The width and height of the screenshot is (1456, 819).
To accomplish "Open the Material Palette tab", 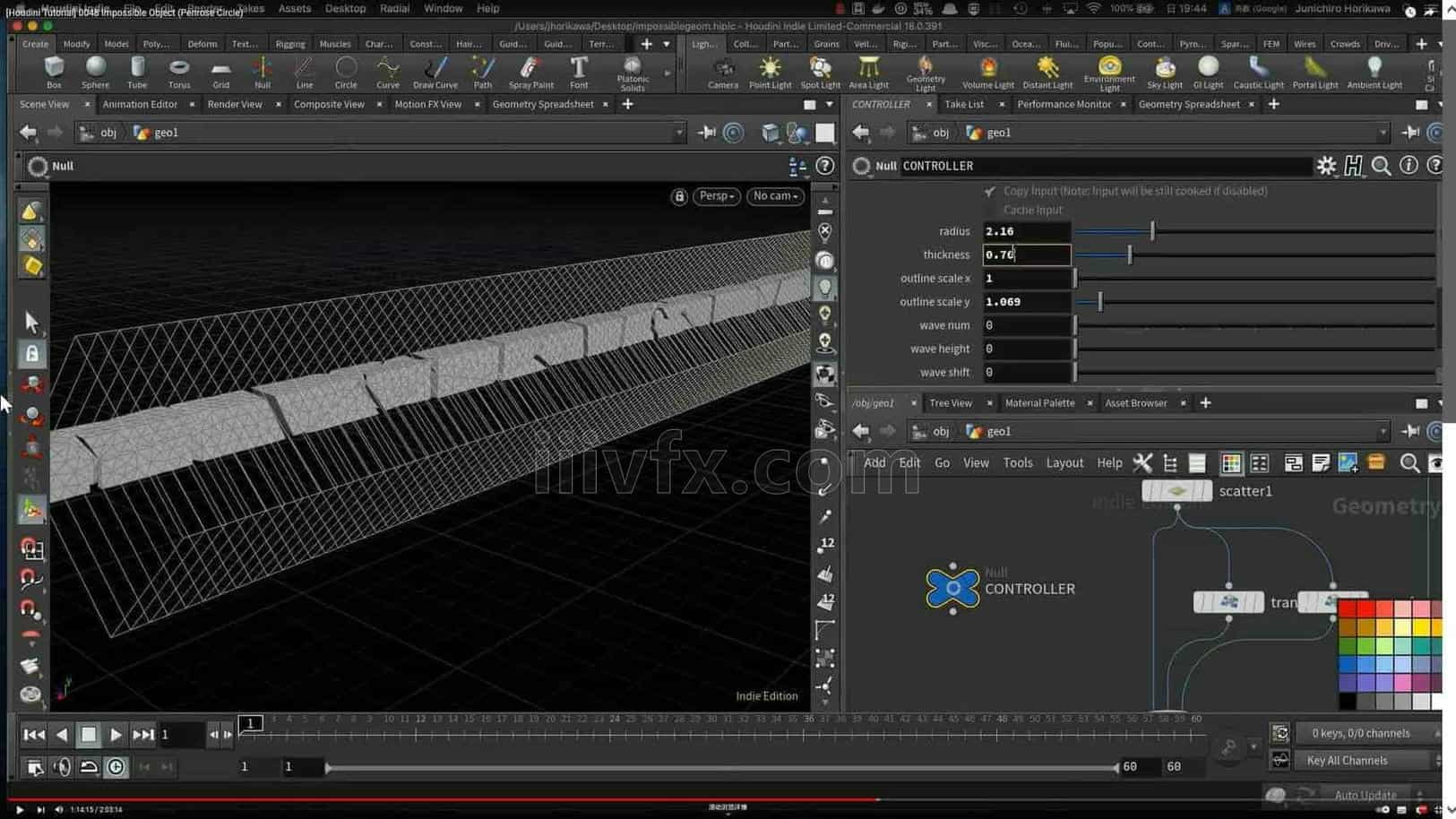I will pyautogui.click(x=1039, y=403).
